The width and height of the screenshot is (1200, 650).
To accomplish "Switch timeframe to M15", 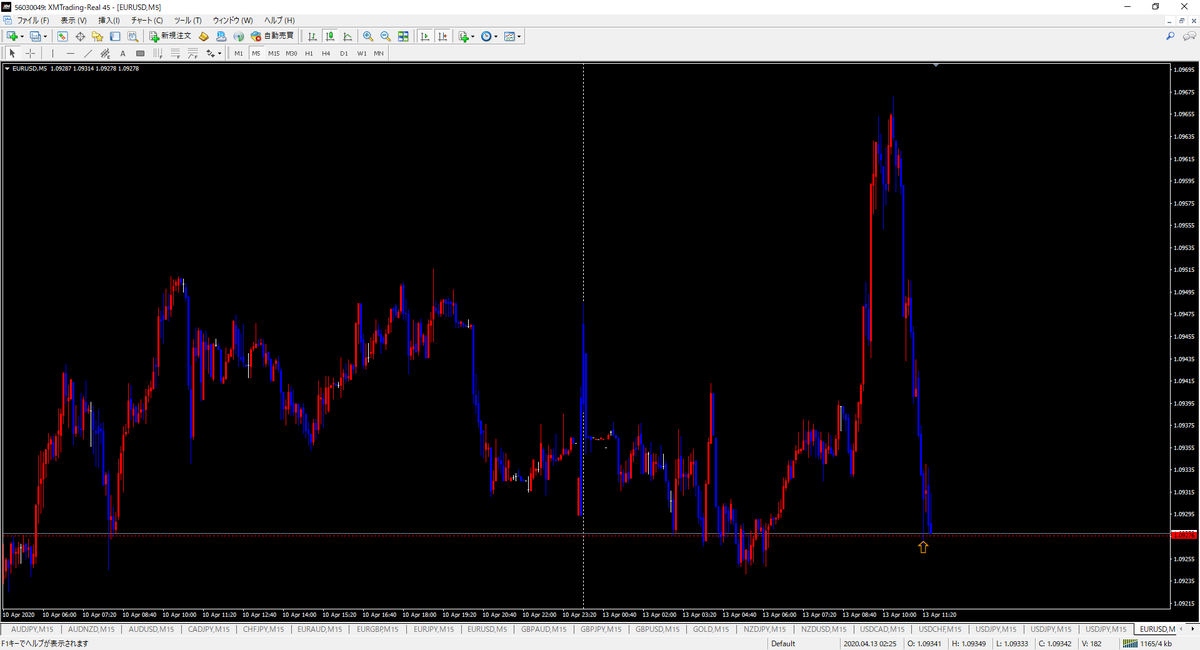I will [x=273, y=53].
